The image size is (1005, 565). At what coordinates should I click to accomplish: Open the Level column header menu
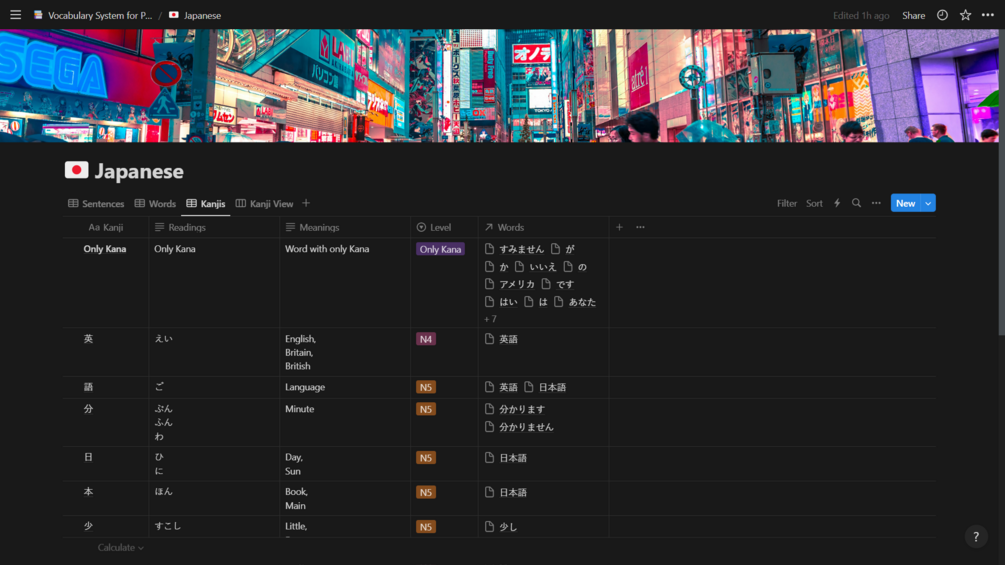point(444,227)
